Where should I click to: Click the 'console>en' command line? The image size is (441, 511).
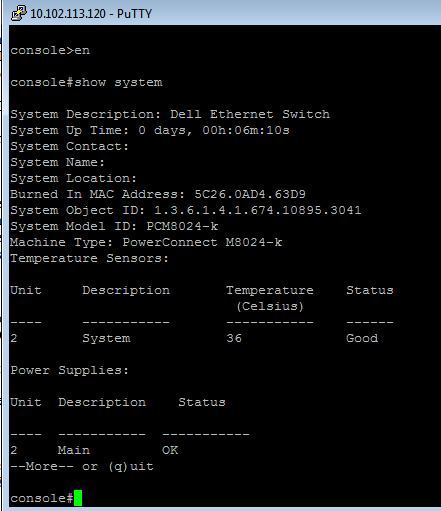pyautogui.click(x=50, y=50)
